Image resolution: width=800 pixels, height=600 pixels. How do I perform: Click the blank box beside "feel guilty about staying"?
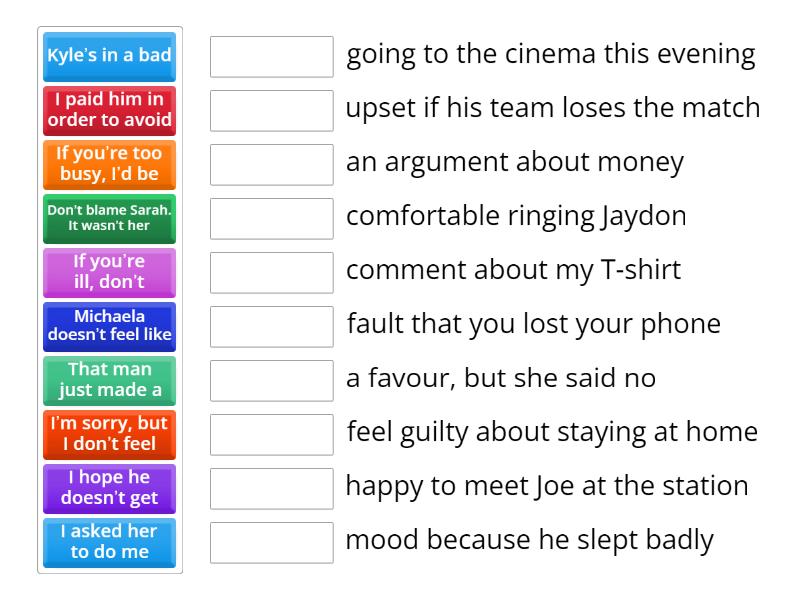click(272, 434)
